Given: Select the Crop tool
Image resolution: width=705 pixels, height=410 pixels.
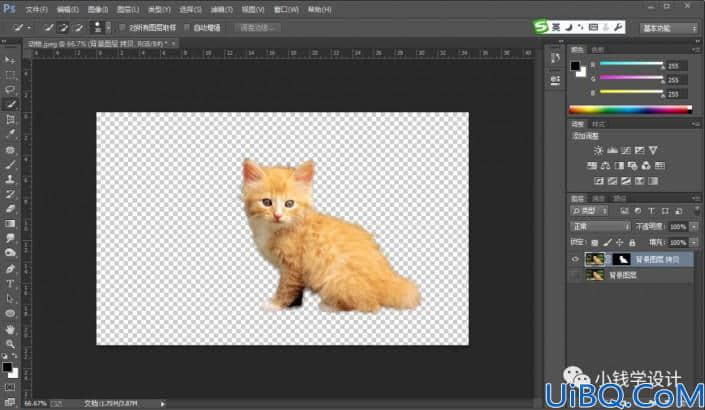Looking at the screenshot, I should (x=10, y=119).
